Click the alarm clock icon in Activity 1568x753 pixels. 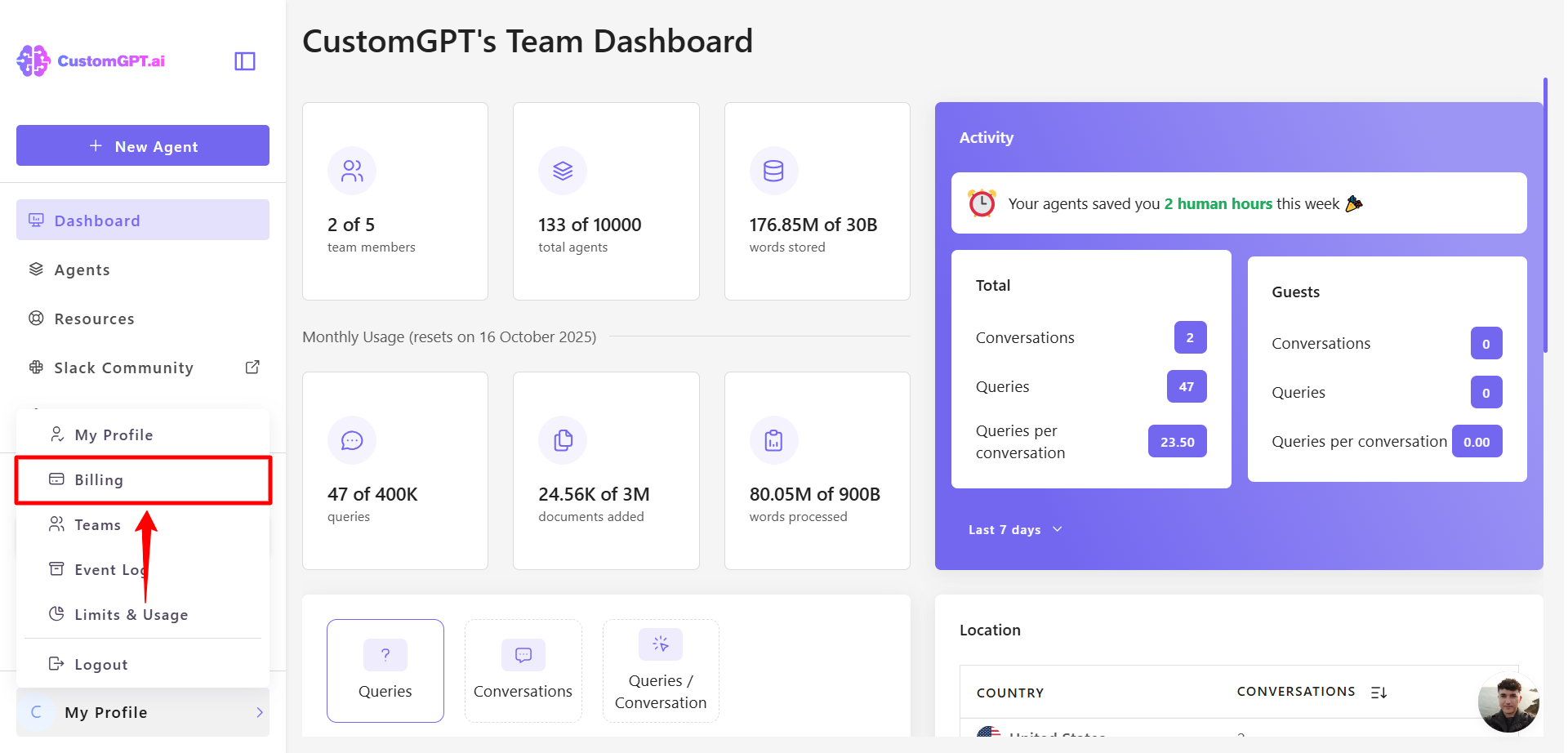[982, 203]
